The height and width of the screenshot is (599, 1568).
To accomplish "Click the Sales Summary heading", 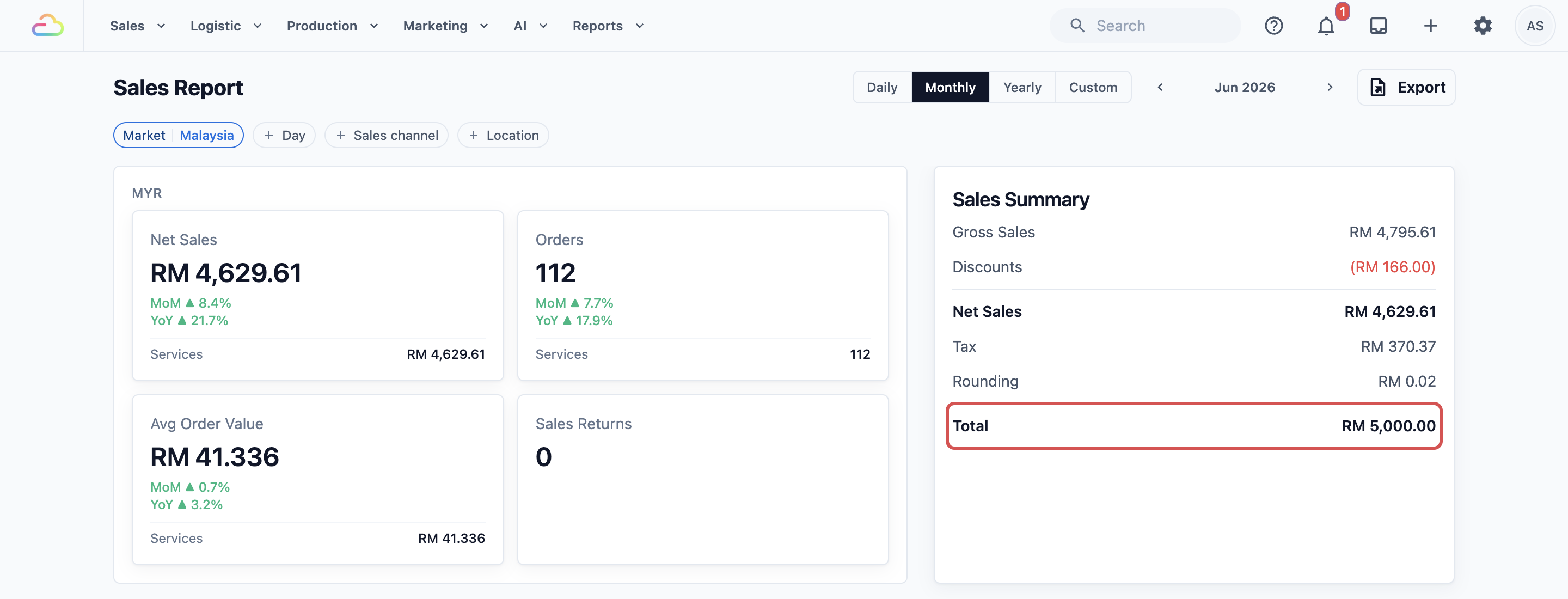I will (1020, 199).
